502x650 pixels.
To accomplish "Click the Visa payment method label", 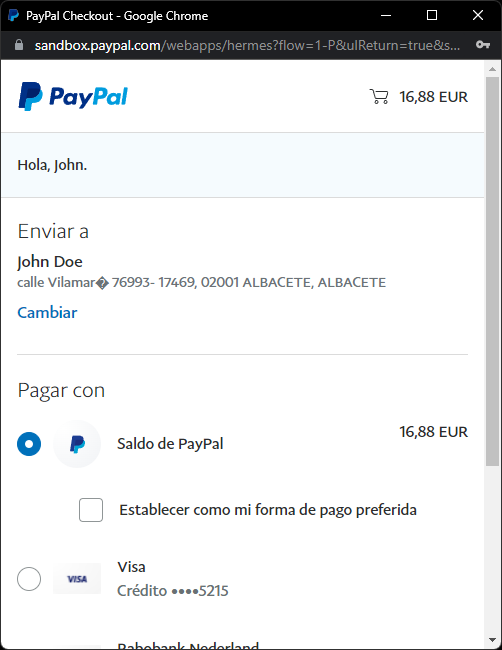I will pos(131,567).
